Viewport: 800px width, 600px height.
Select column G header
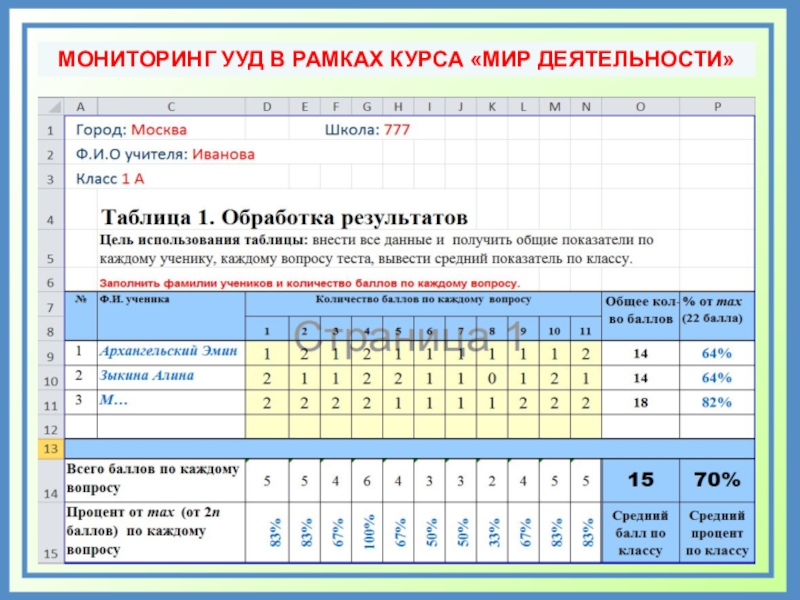tap(367, 106)
